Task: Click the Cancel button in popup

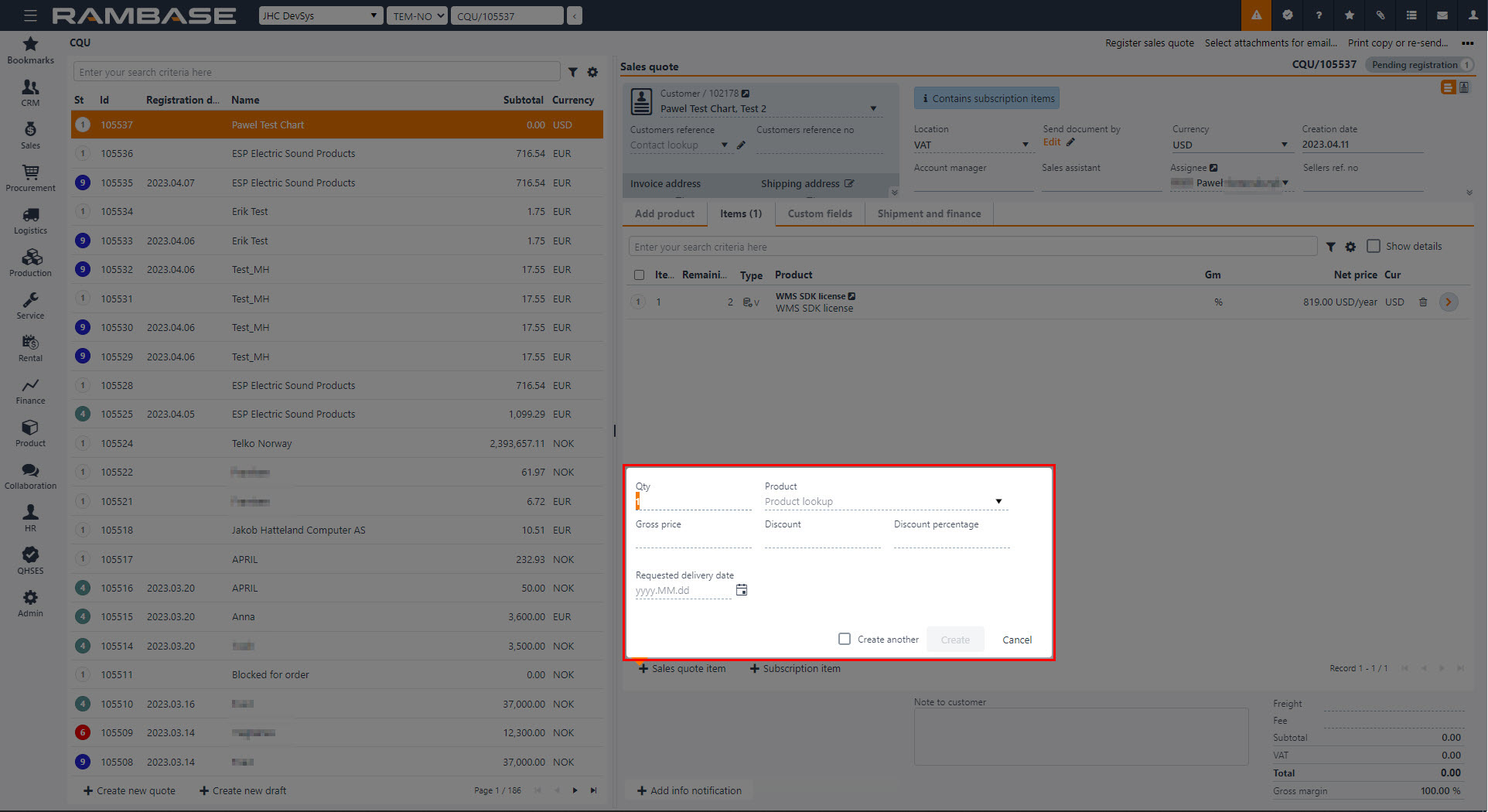Action: [1016, 640]
